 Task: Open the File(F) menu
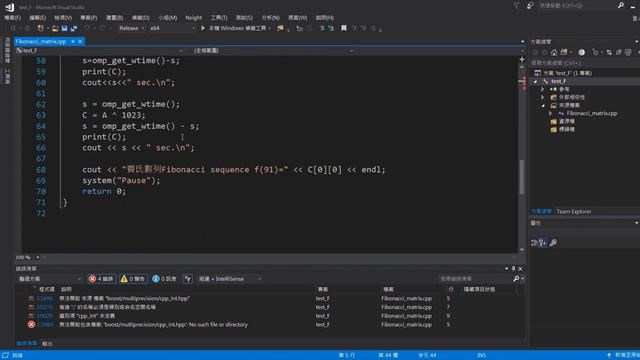pyautogui.click(x=13, y=18)
